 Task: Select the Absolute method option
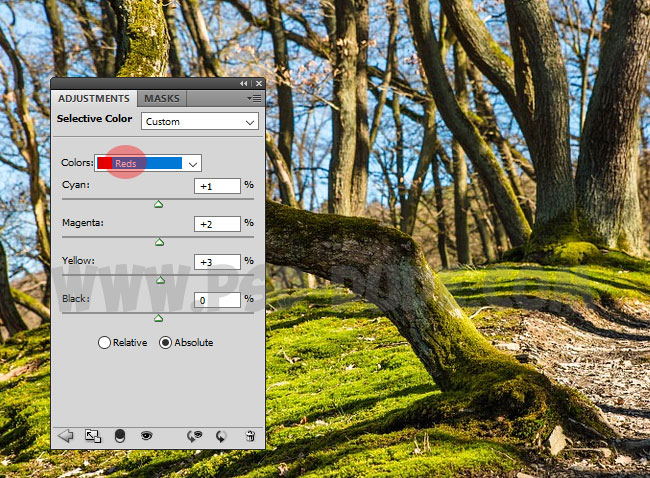pos(166,342)
